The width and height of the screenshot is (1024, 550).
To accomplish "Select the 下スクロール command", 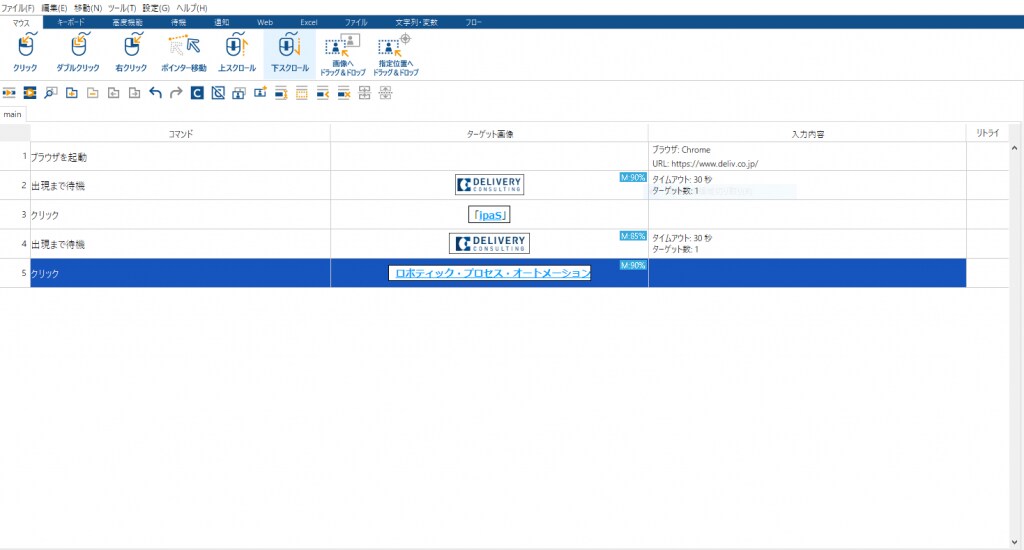I will click(290, 53).
